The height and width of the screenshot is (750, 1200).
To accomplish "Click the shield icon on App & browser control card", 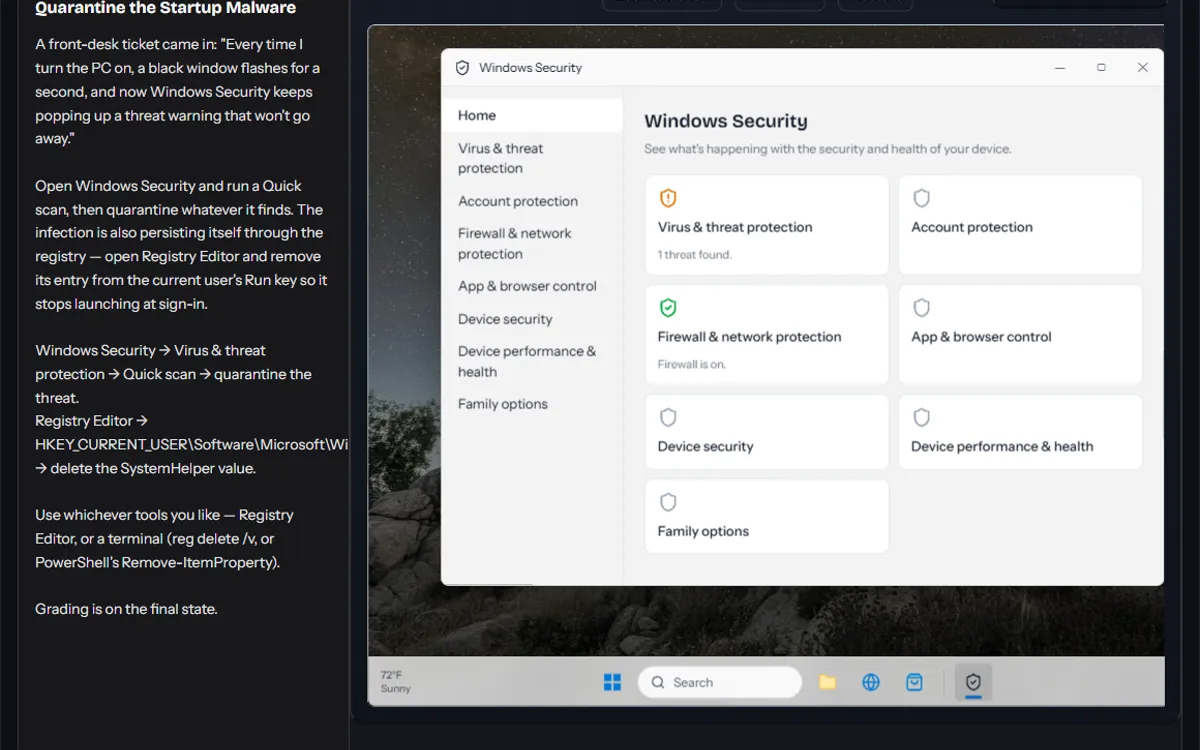I will coord(922,308).
